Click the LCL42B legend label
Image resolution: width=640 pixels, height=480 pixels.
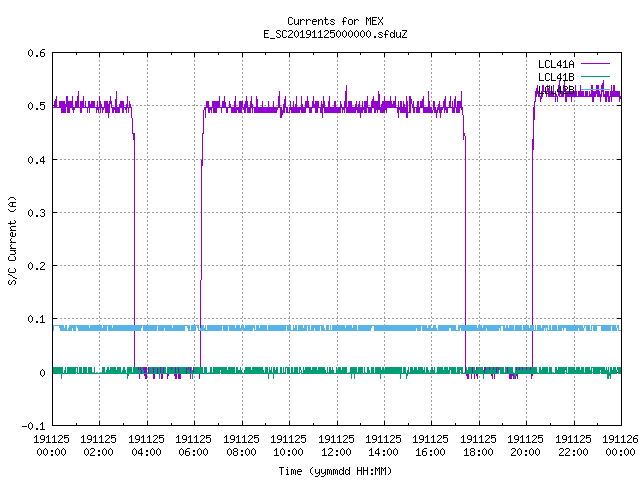pyautogui.click(x=556, y=90)
